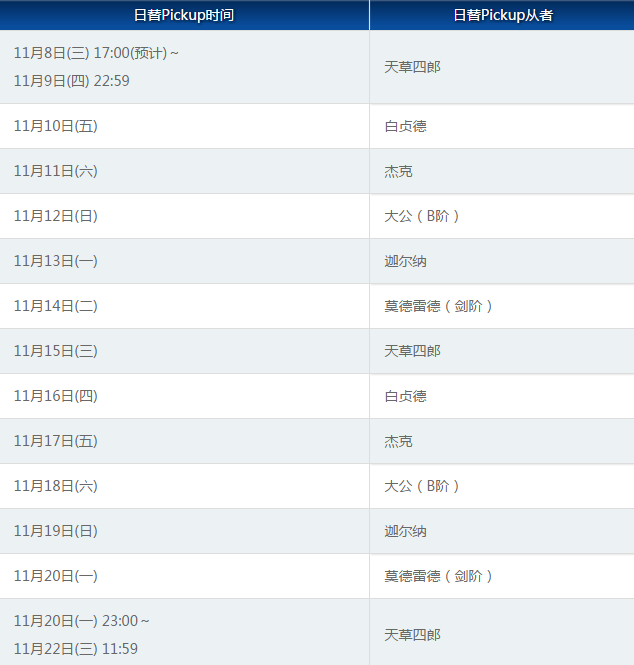Screen dimensions: 634x665
Task: Click 杰克 in the 11月11日 row
Action: point(398,171)
